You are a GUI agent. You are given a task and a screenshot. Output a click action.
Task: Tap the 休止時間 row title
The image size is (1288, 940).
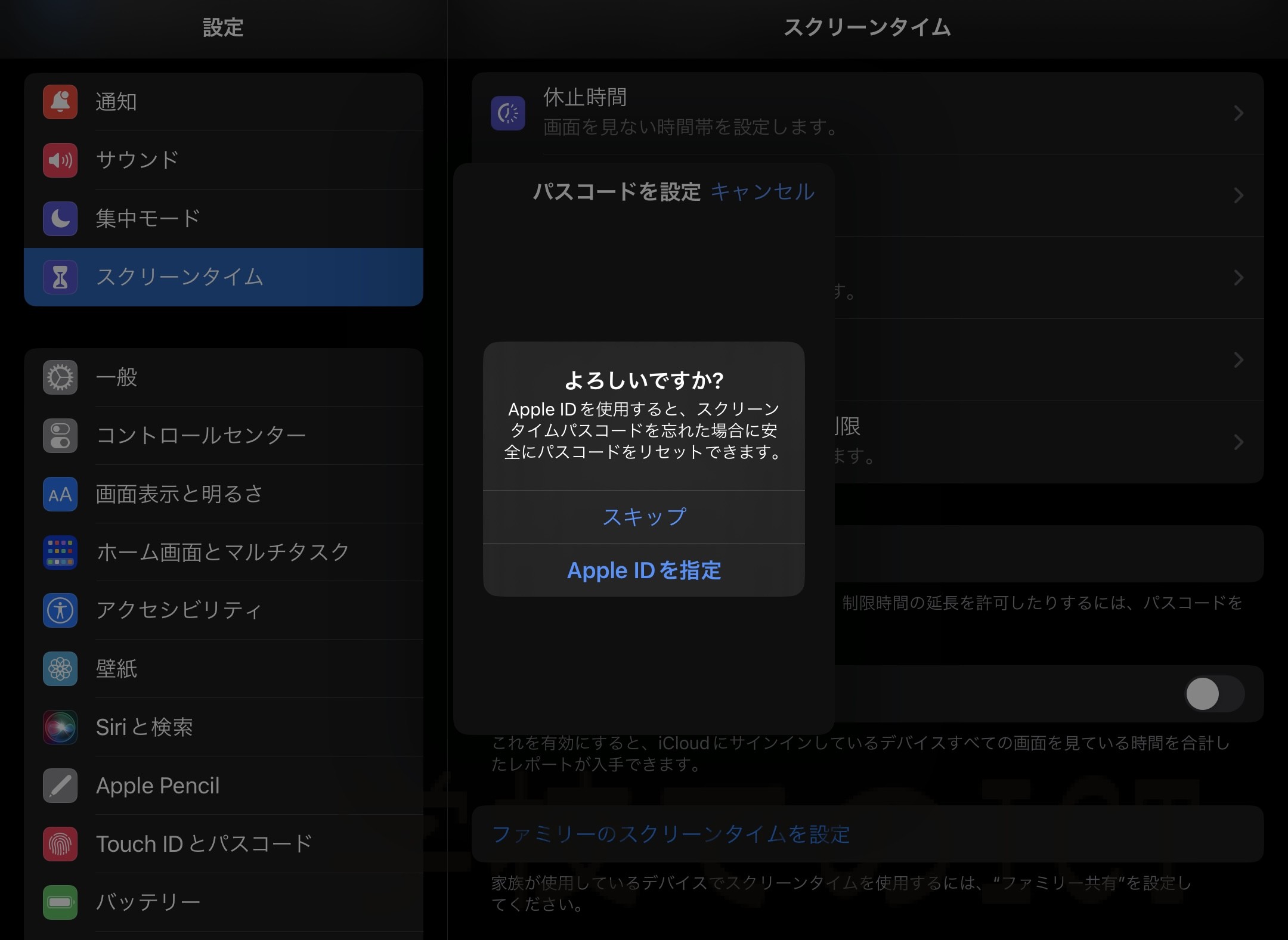[585, 97]
